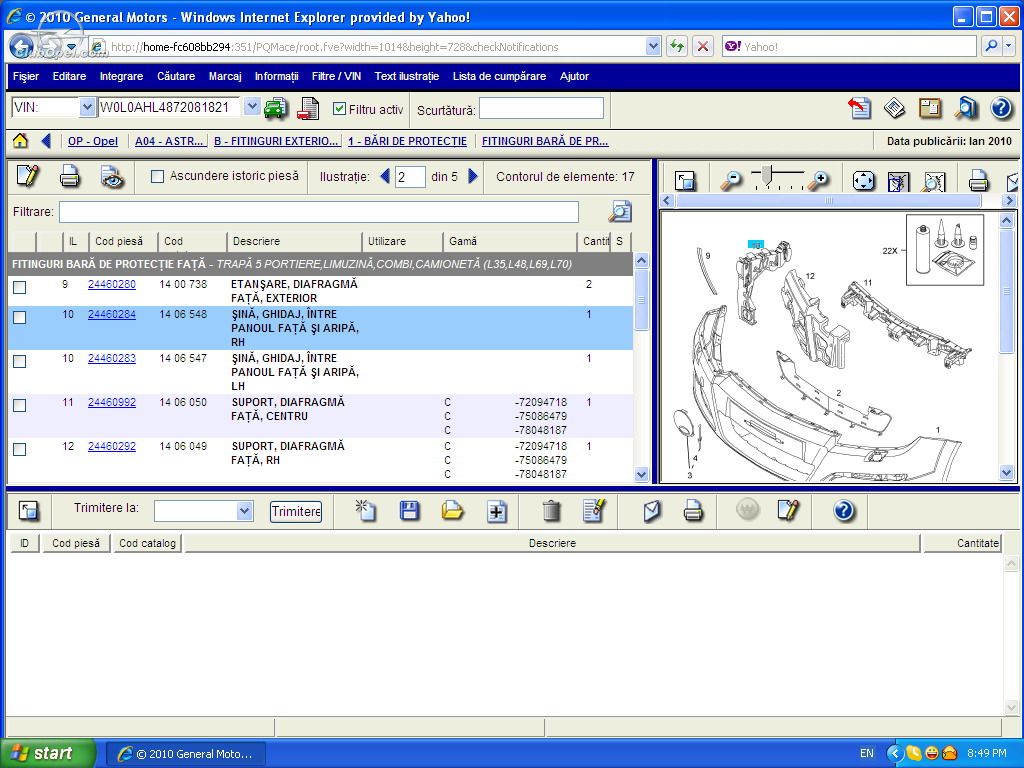
Task: Expand the VIN number history dropdown
Action: click(251, 107)
